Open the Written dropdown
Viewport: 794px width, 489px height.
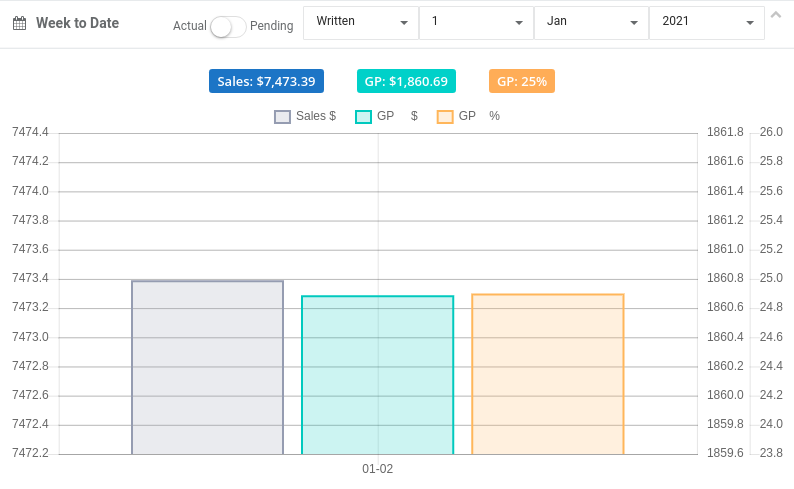click(361, 23)
